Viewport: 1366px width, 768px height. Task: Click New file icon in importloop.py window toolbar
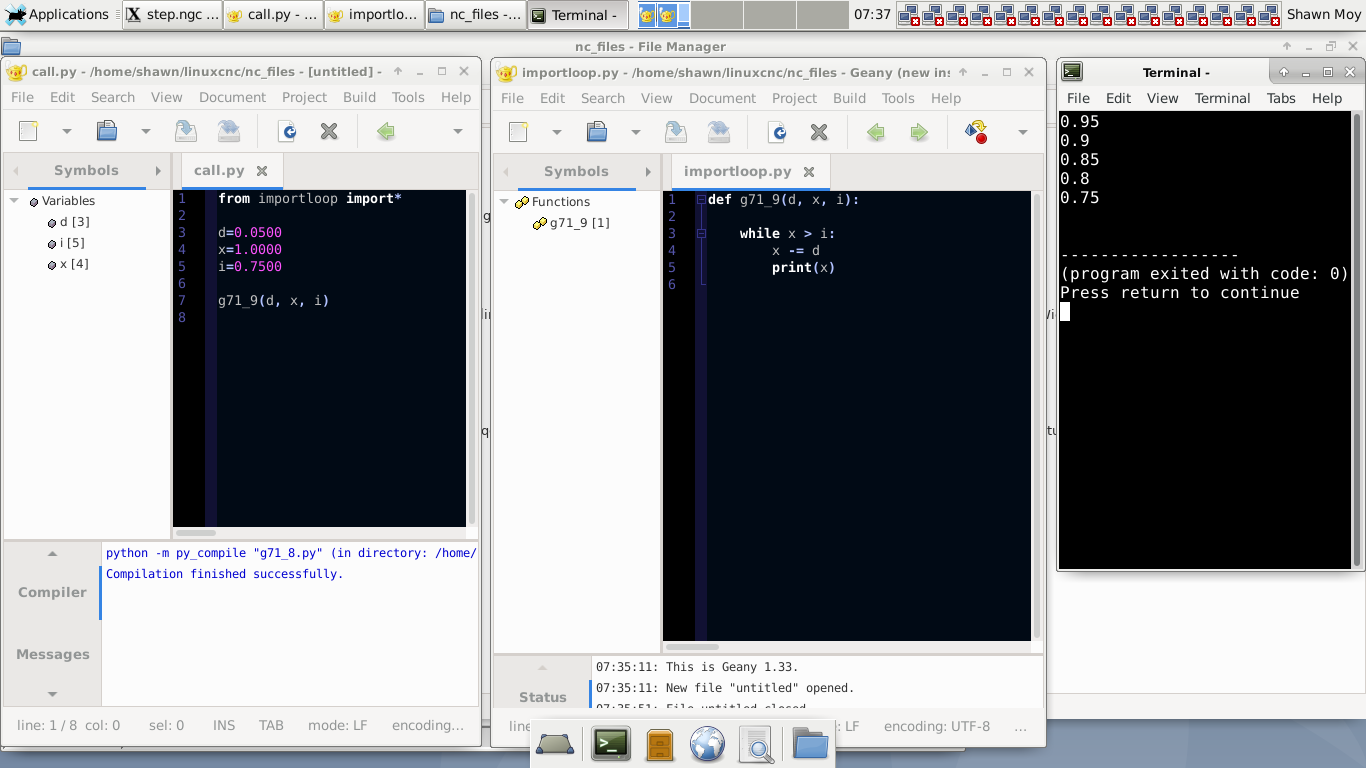518,132
